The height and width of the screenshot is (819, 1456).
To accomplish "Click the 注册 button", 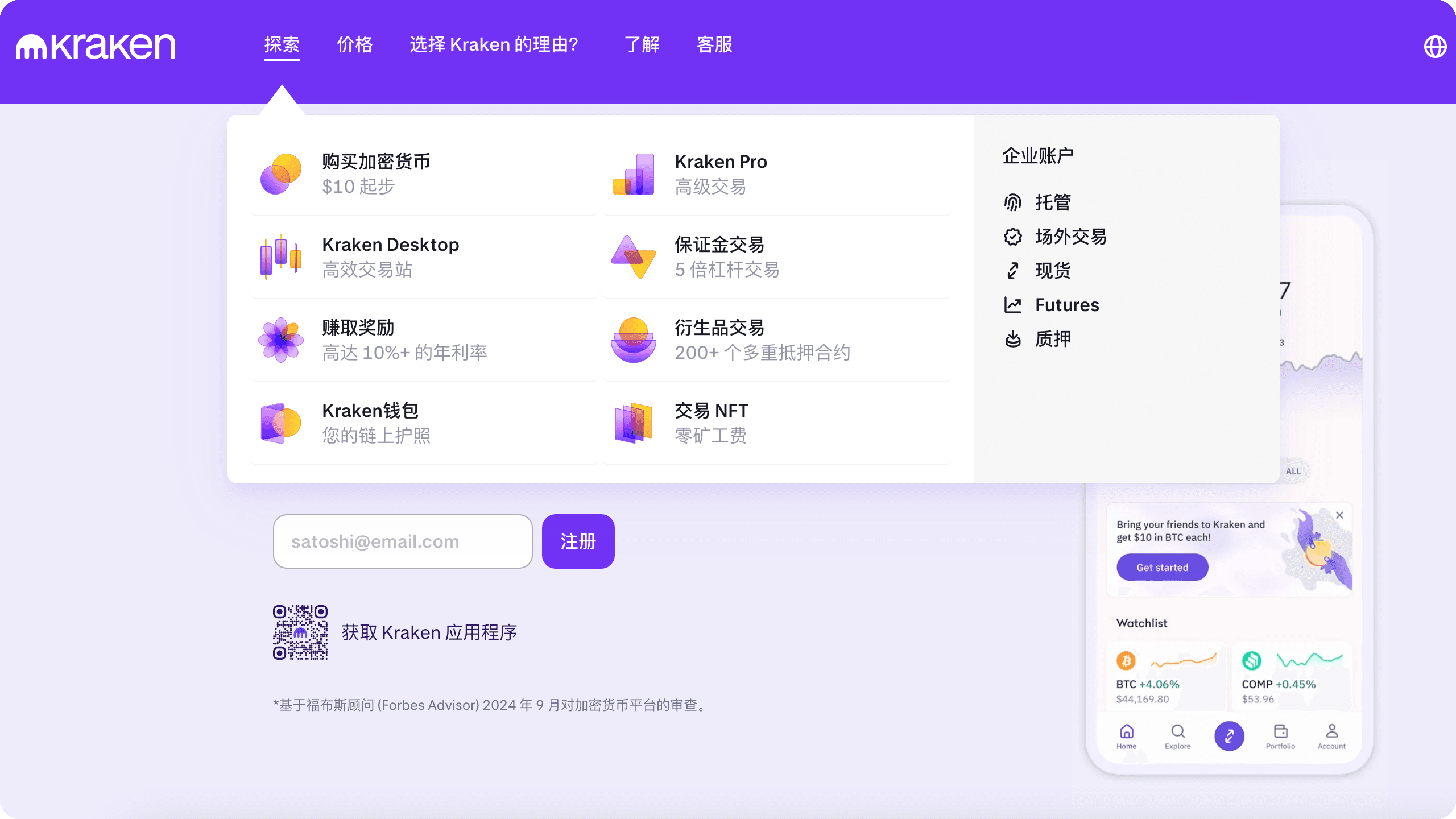I will click(x=578, y=541).
